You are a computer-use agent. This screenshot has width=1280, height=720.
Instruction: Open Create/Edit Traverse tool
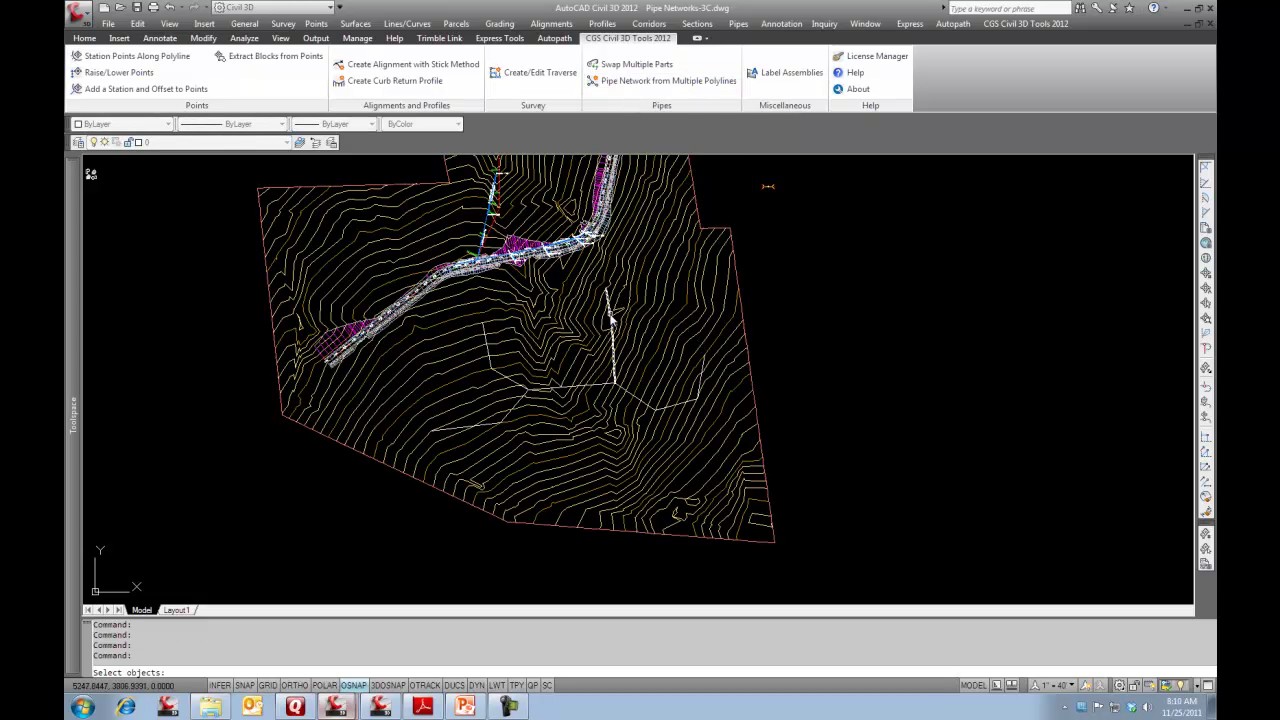(x=533, y=72)
